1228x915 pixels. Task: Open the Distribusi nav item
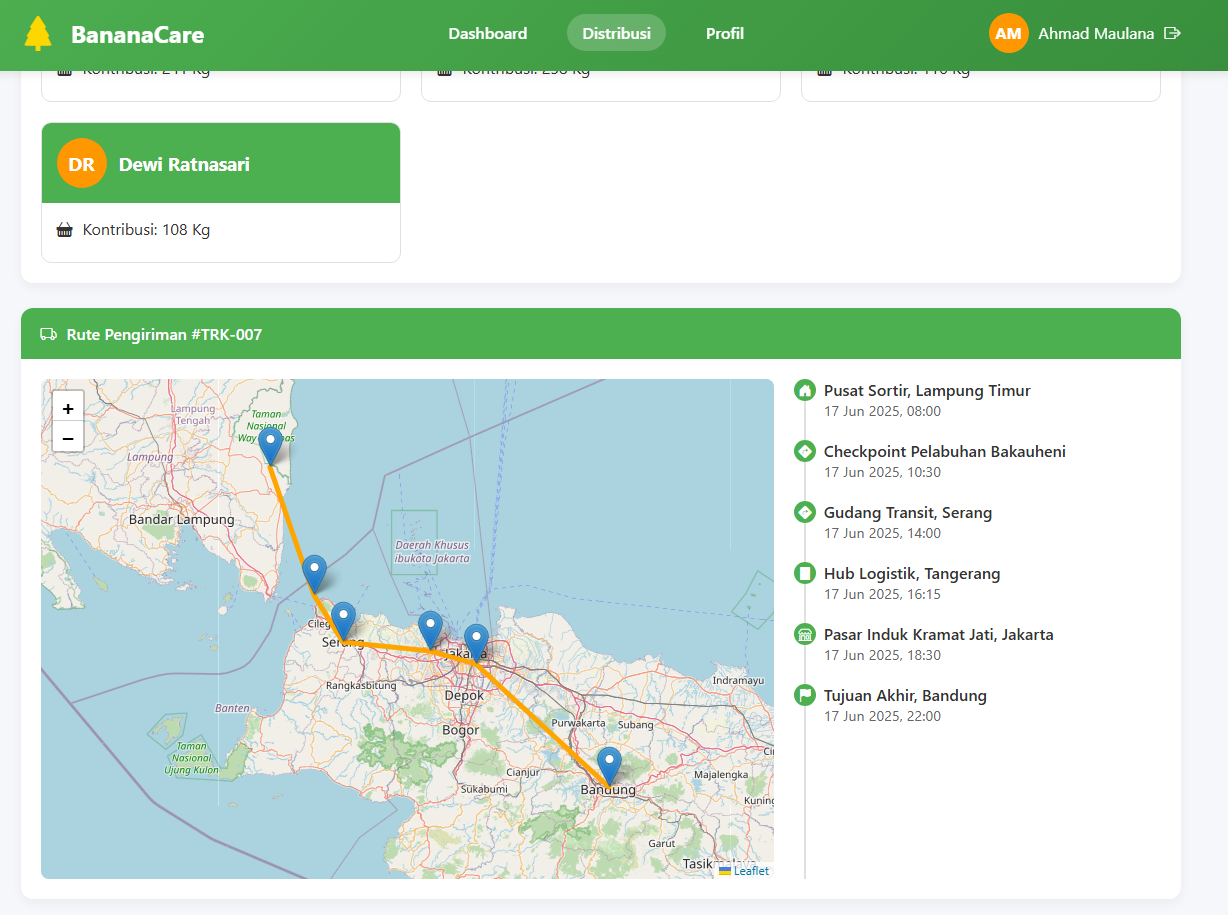pyautogui.click(x=616, y=33)
